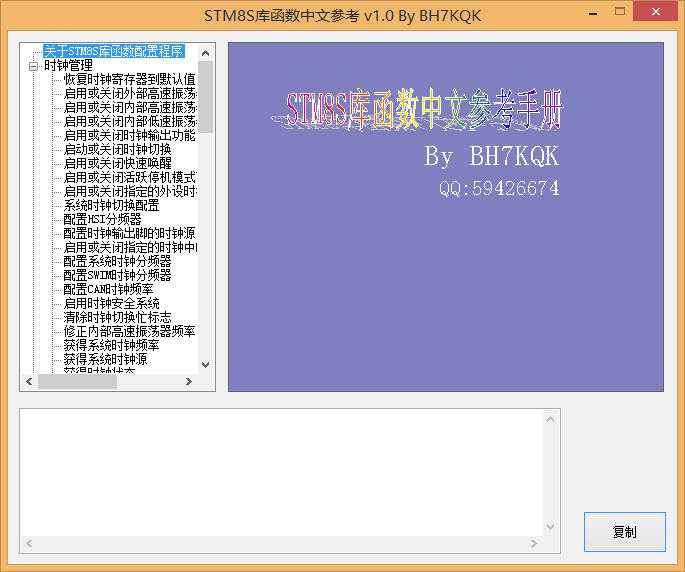The image size is (685, 572).
Task: Select 配置SWIM时钟分频器 item
Action: point(118,275)
